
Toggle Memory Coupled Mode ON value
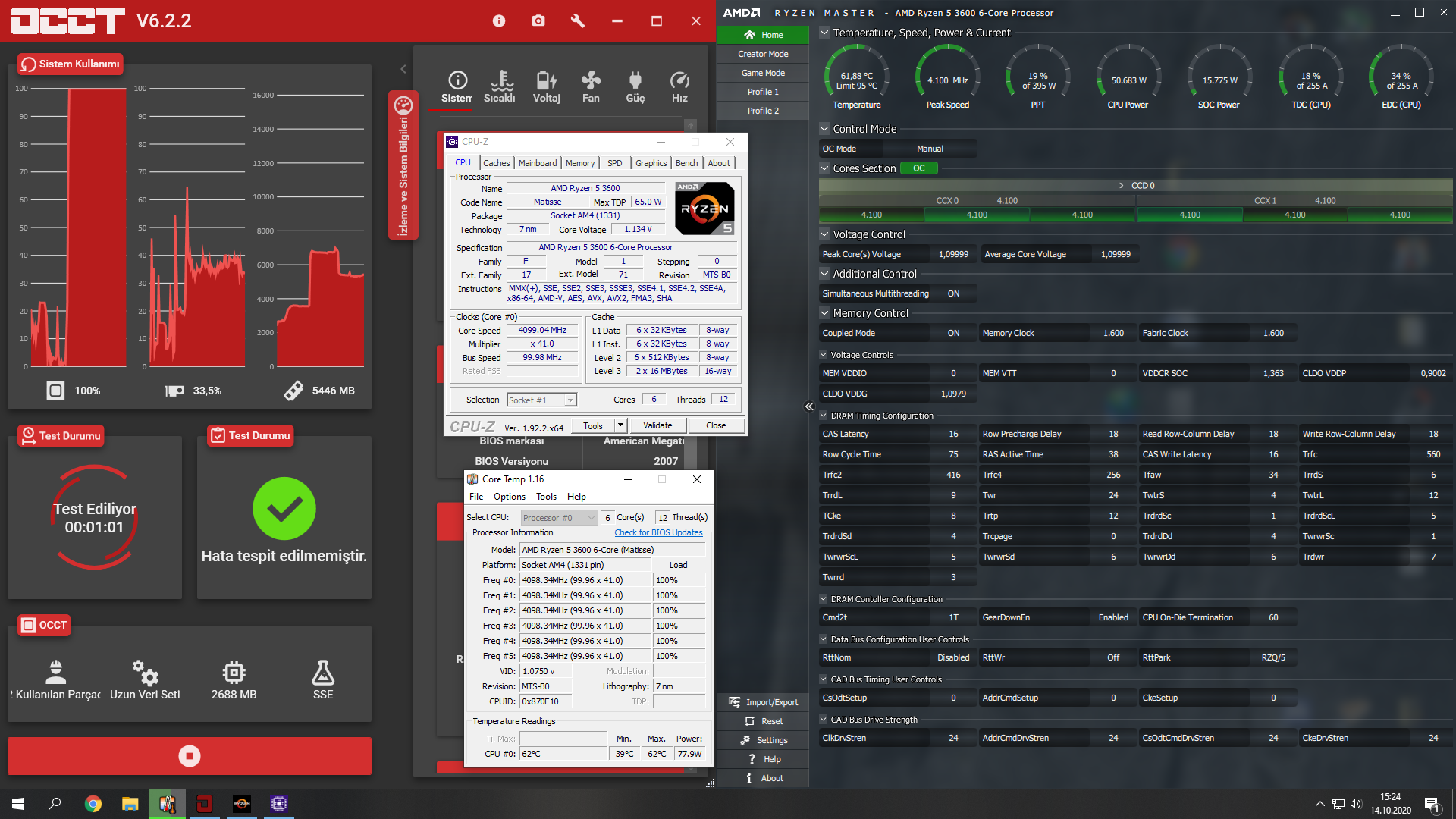[x=953, y=333]
